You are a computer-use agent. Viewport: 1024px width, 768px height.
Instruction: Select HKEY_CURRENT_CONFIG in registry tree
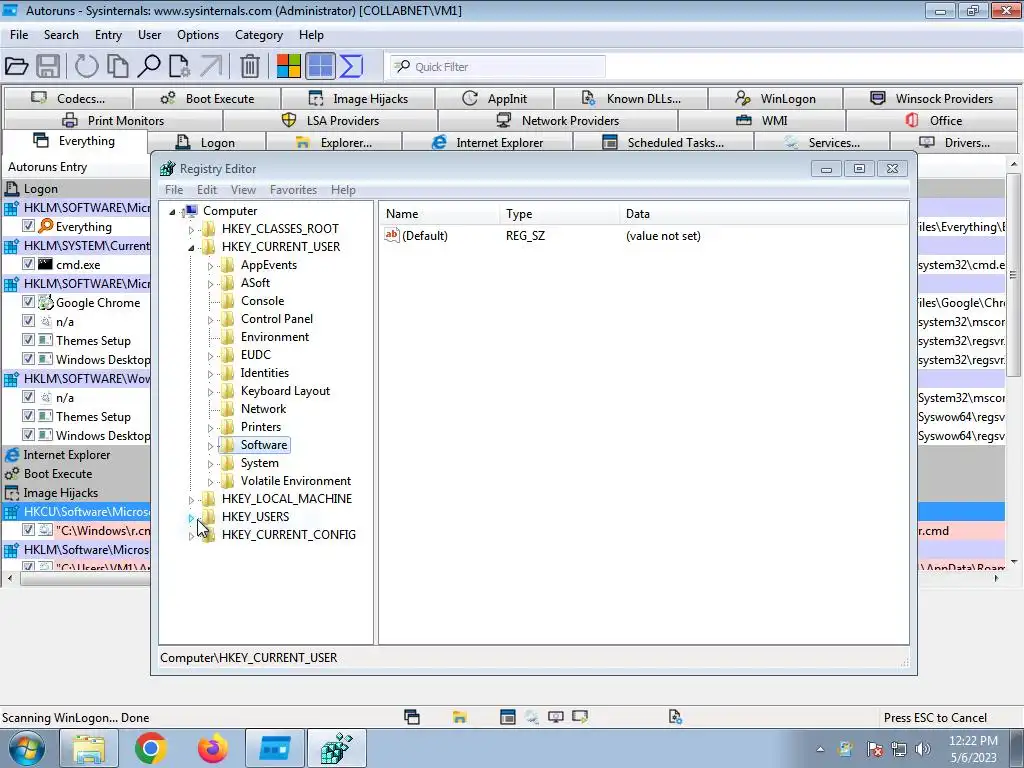[289, 534]
